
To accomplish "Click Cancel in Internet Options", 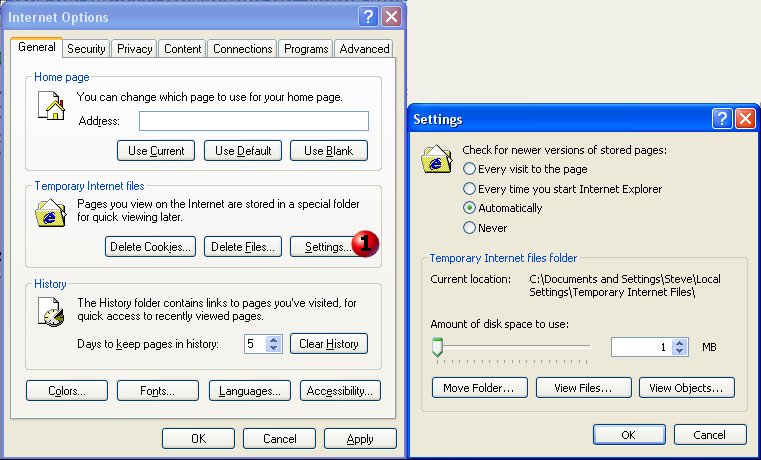I will [280, 439].
